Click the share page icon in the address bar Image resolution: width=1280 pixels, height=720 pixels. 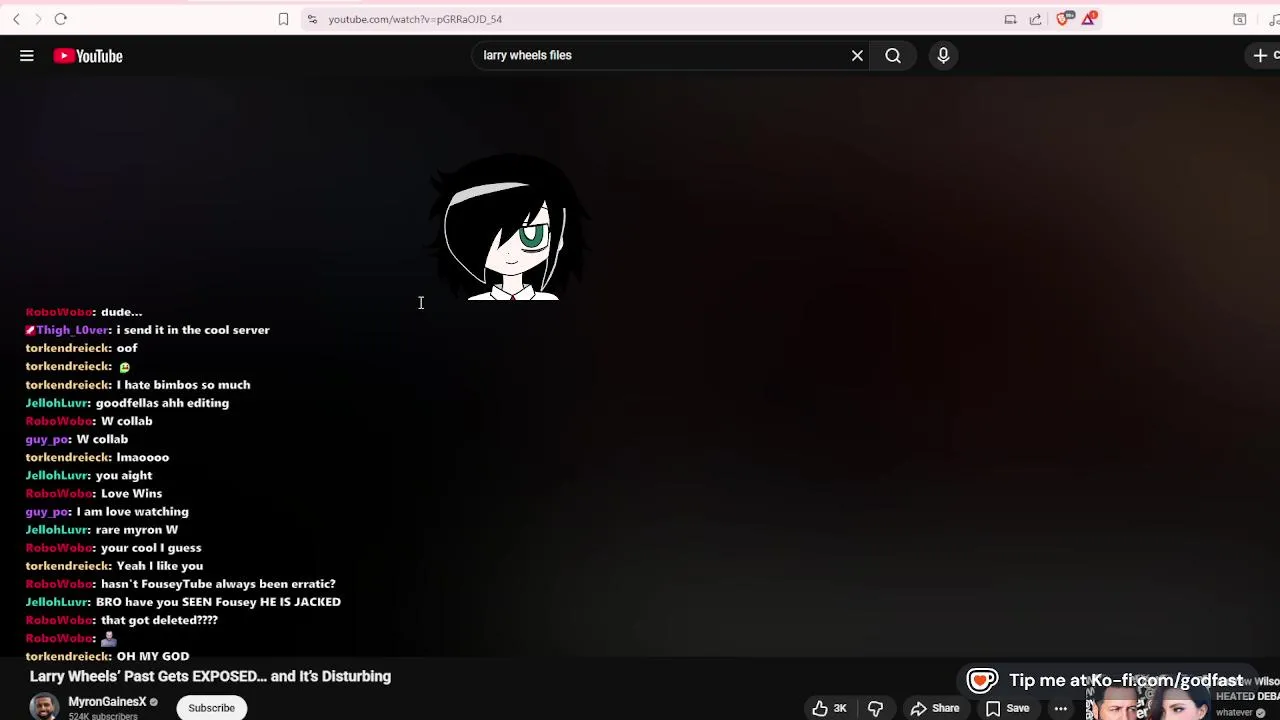1035,19
